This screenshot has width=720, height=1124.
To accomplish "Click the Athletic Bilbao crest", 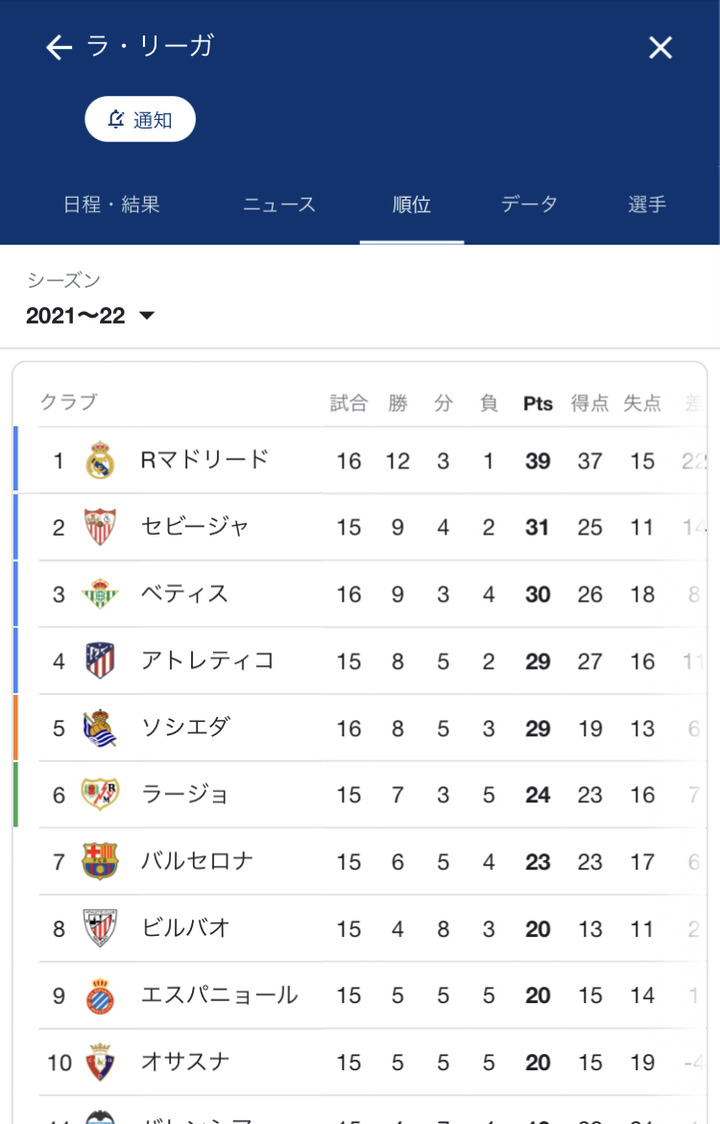I will point(100,929).
